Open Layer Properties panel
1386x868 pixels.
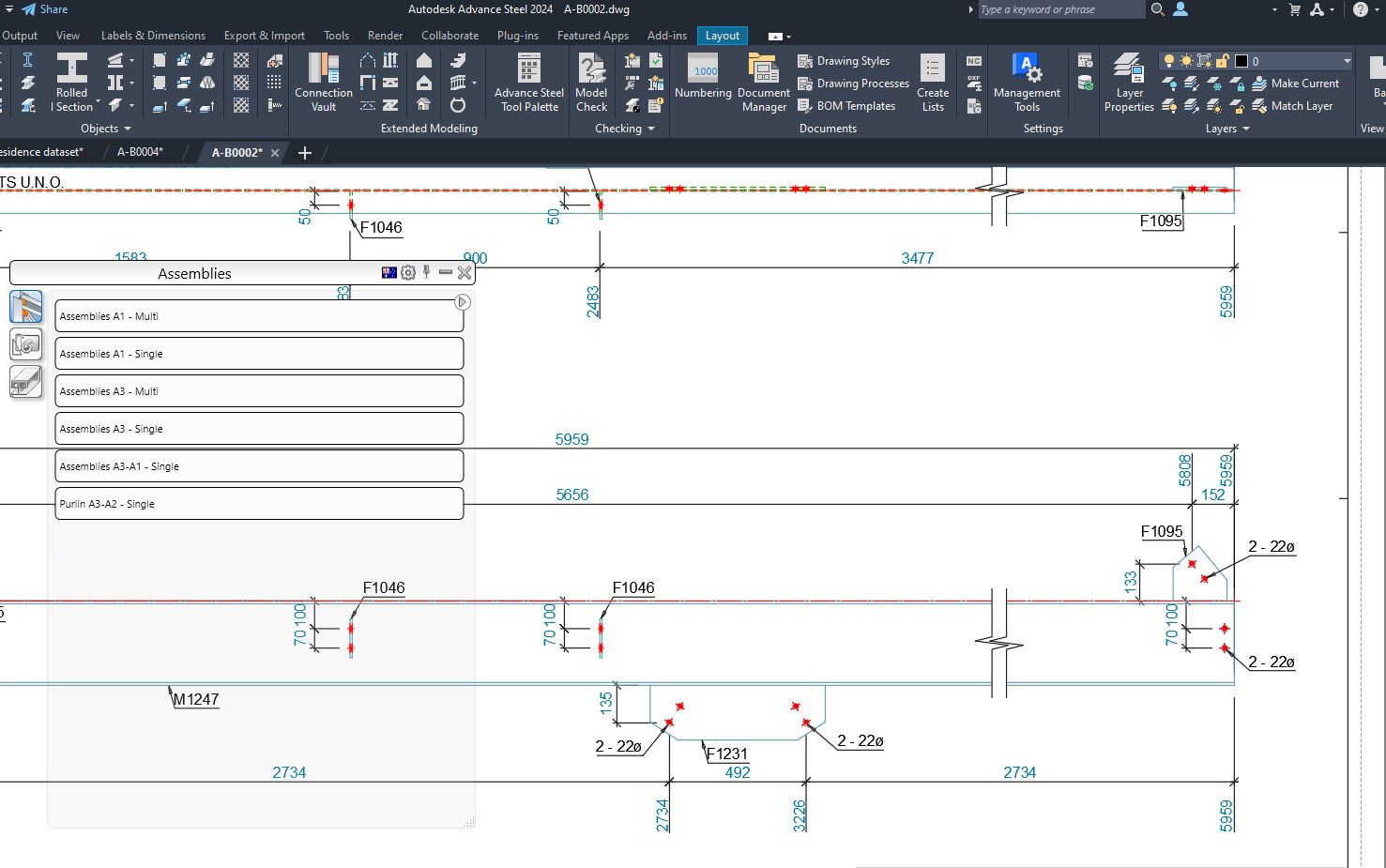[1129, 82]
